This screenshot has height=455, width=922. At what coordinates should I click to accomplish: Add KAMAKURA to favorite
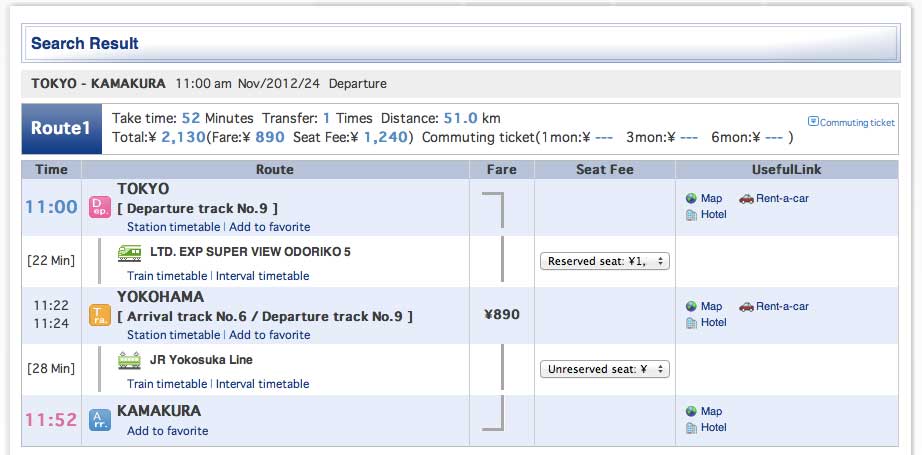click(168, 431)
